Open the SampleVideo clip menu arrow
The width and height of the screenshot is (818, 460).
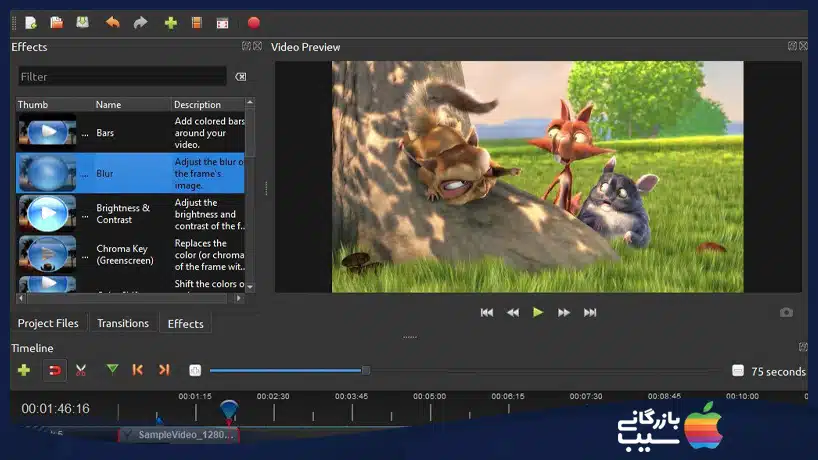point(128,435)
